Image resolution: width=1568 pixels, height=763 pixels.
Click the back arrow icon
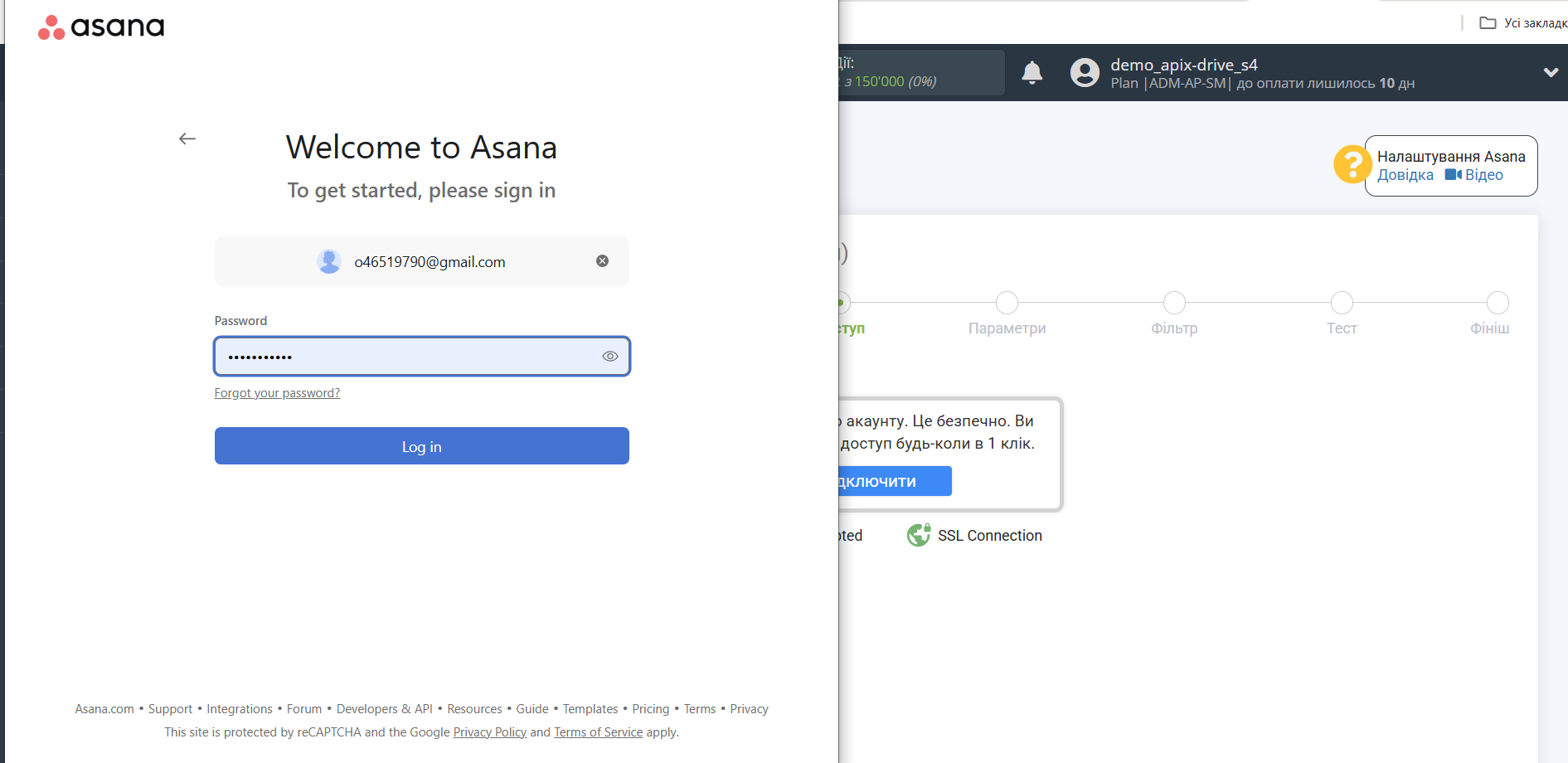187,139
